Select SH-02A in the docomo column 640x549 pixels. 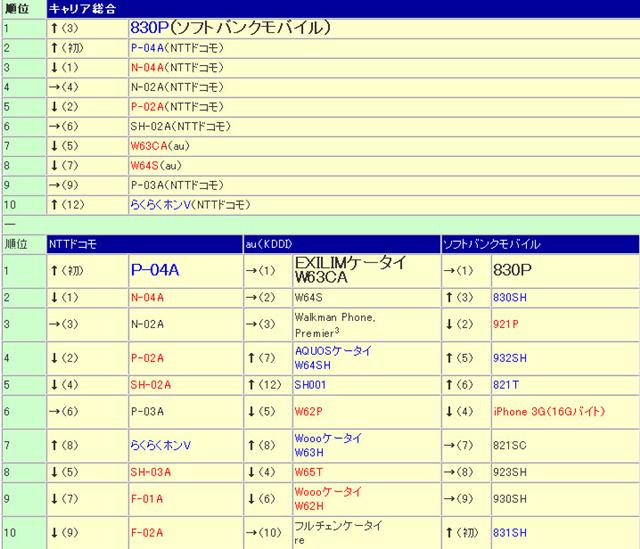click(x=151, y=385)
